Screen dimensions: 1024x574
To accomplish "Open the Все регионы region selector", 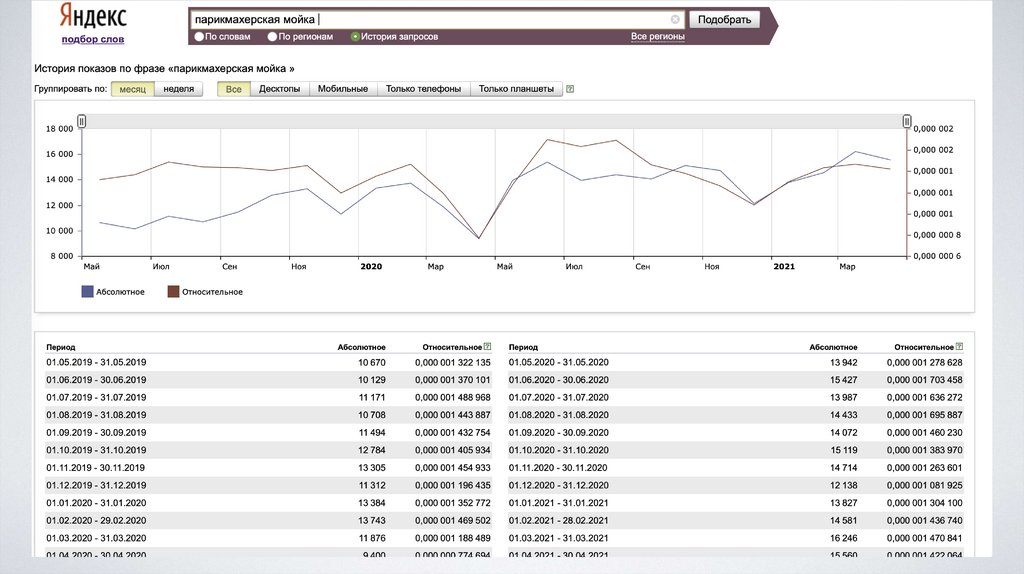I will tap(657, 37).
